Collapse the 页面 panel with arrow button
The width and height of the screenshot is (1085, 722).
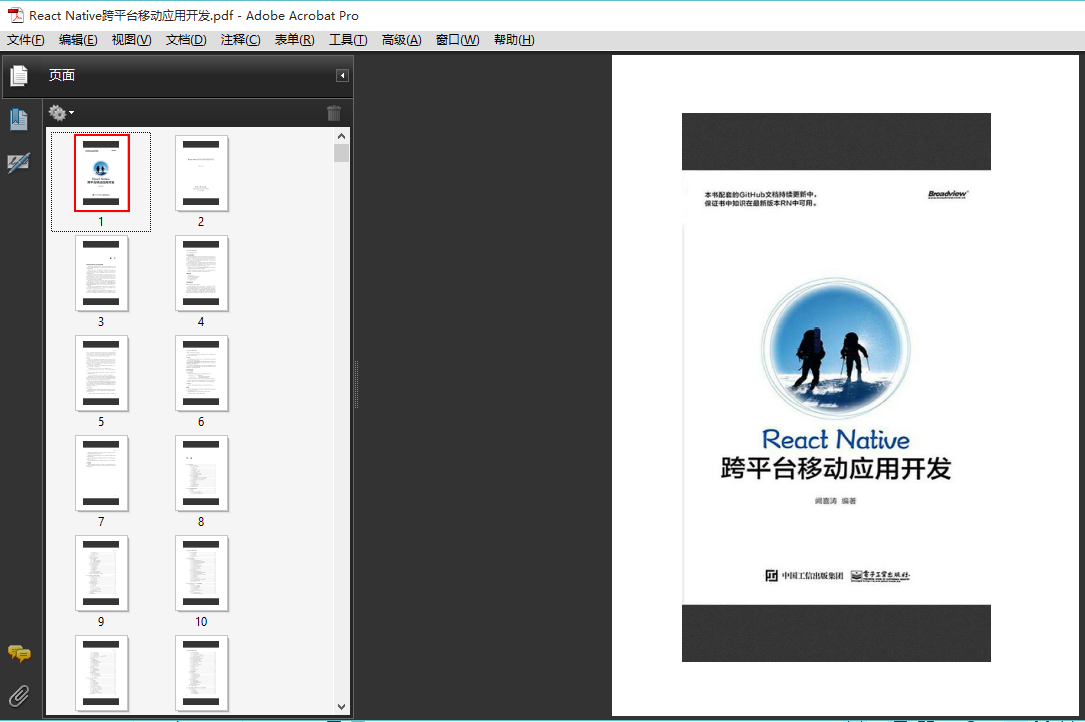(x=342, y=75)
